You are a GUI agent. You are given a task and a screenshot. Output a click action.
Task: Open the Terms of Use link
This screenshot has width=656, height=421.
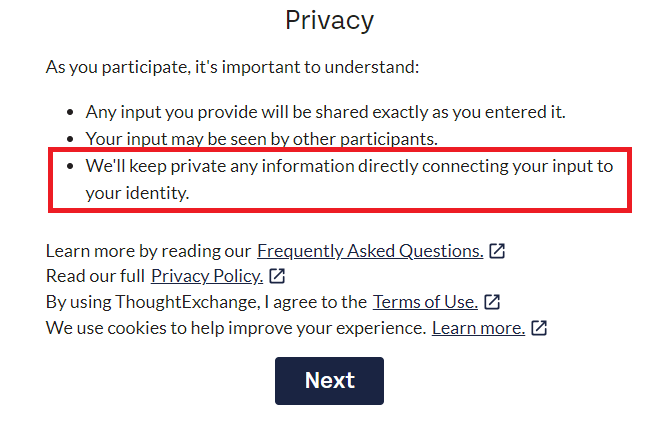425,302
